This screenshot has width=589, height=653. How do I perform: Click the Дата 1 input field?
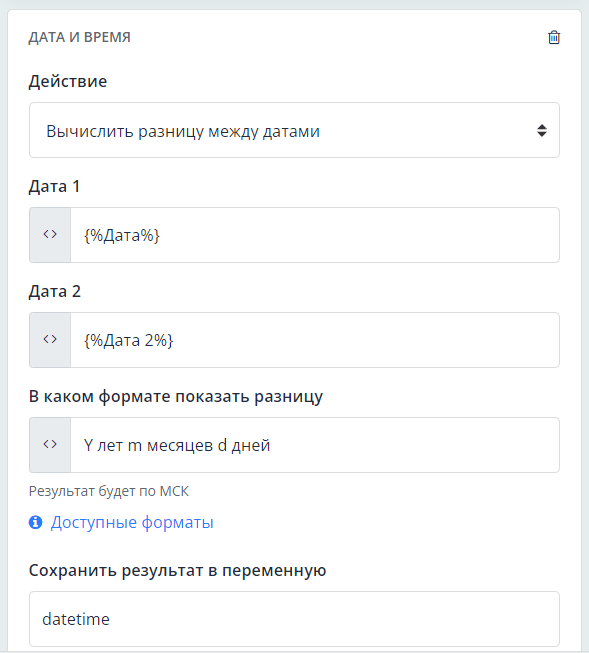(x=314, y=235)
